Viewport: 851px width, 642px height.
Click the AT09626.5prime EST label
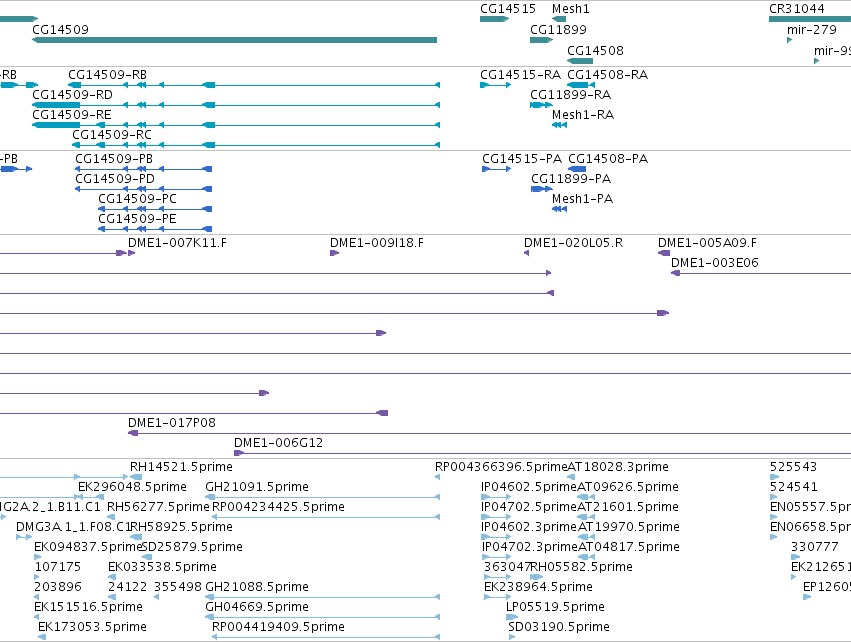point(628,487)
